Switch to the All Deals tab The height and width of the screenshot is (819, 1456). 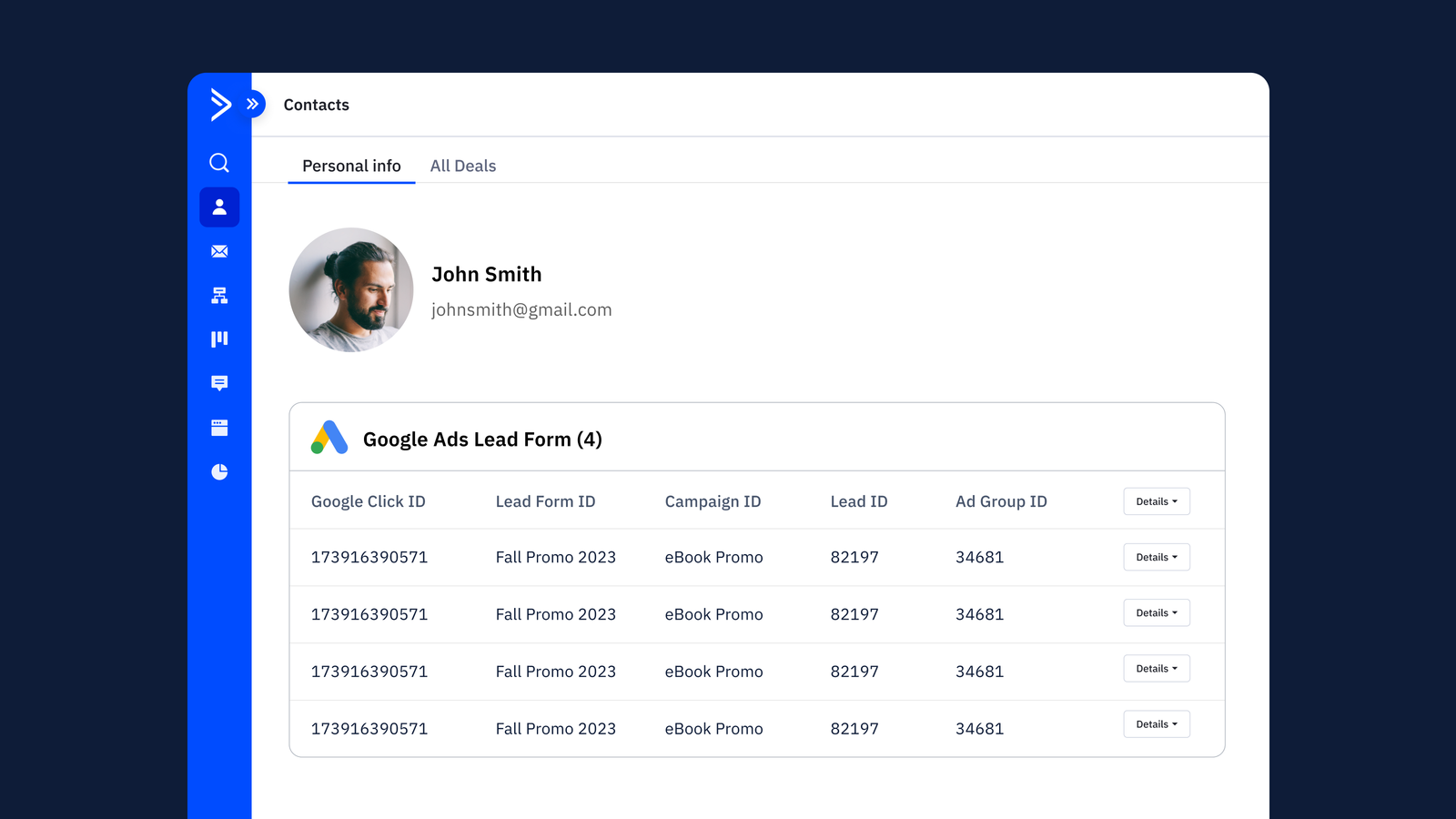pos(463,166)
